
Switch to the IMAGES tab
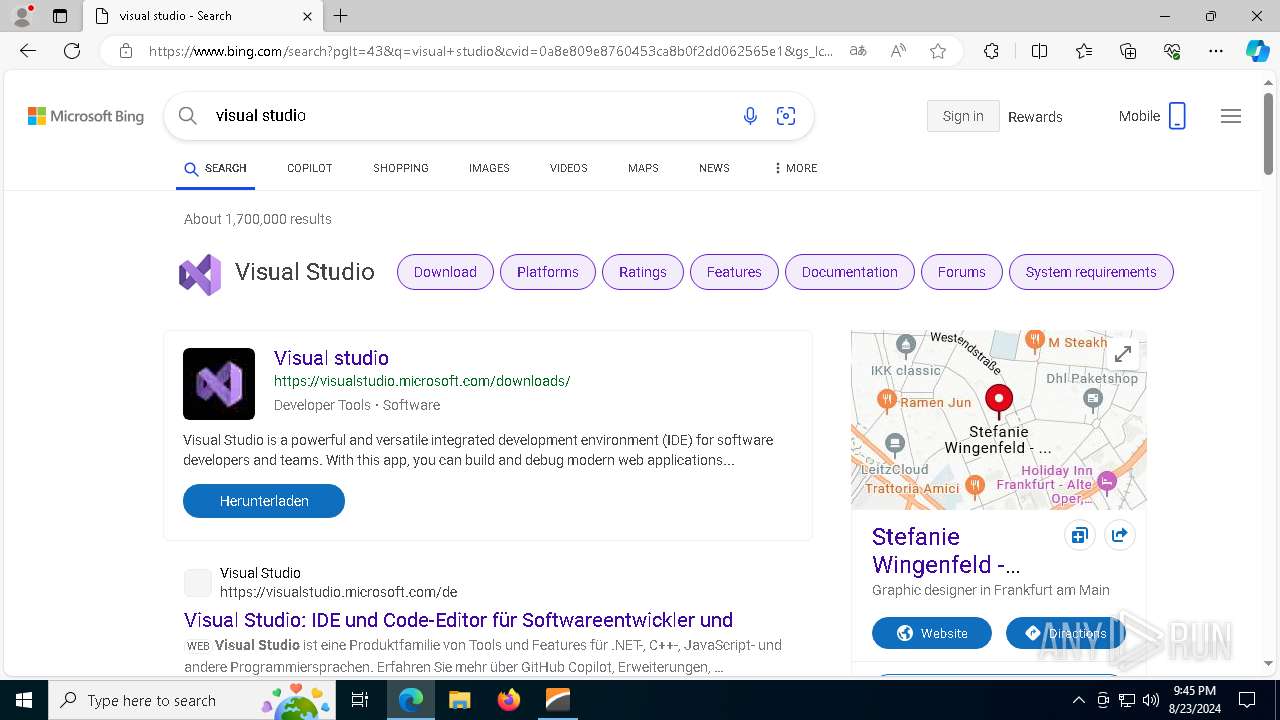pyautogui.click(x=489, y=168)
